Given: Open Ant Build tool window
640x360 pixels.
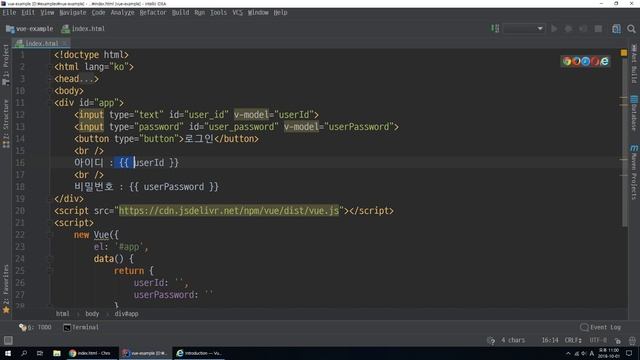Looking at the screenshot, I should click(x=634, y=64).
